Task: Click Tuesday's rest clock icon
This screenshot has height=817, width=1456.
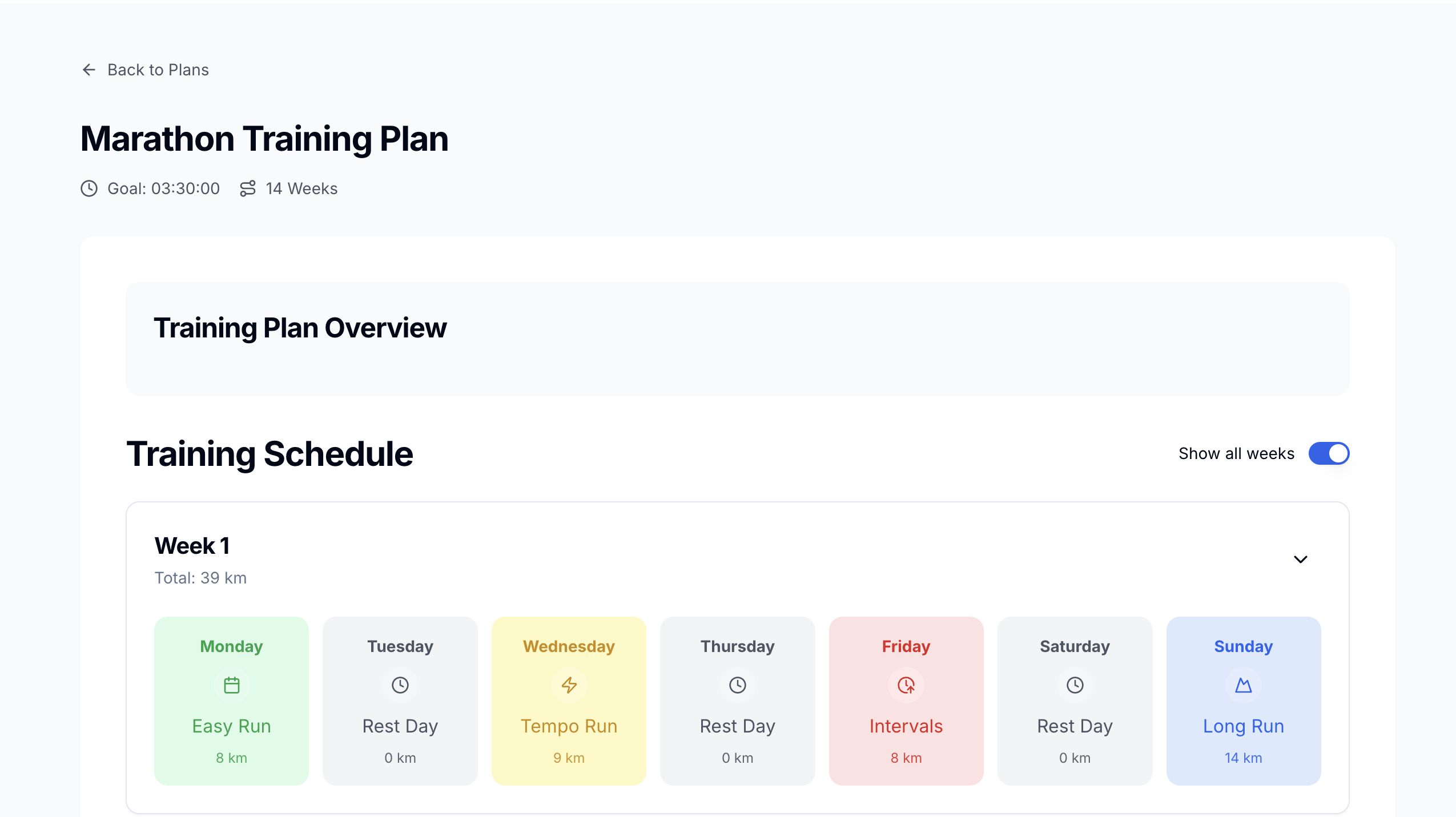Action: (x=400, y=685)
